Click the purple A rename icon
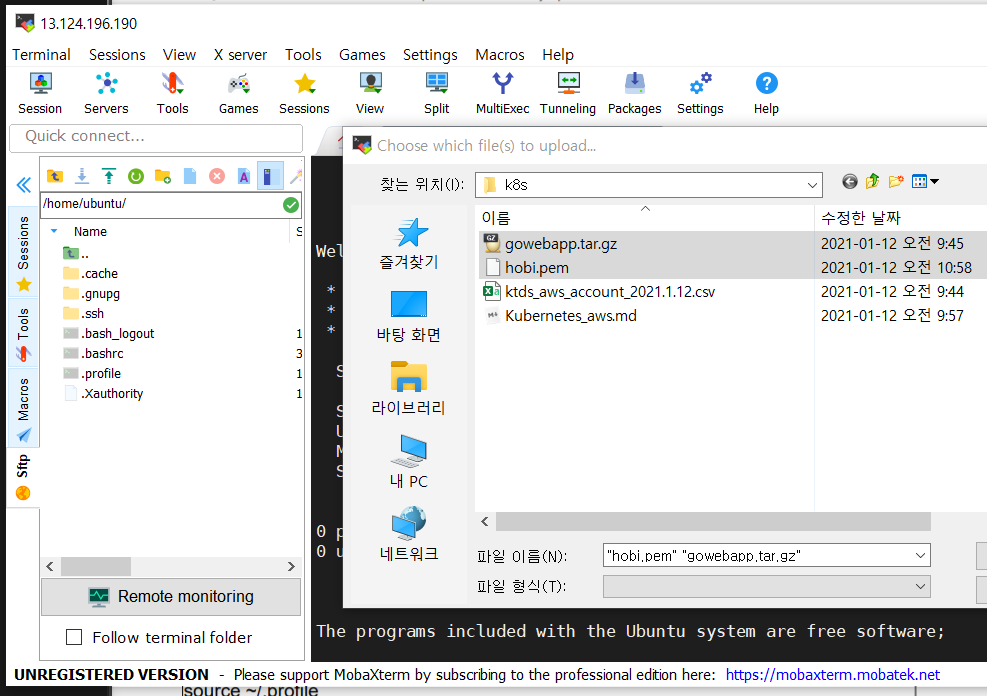Viewport: 987px width, 696px height. pyautogui.click(x=244, y=176)
